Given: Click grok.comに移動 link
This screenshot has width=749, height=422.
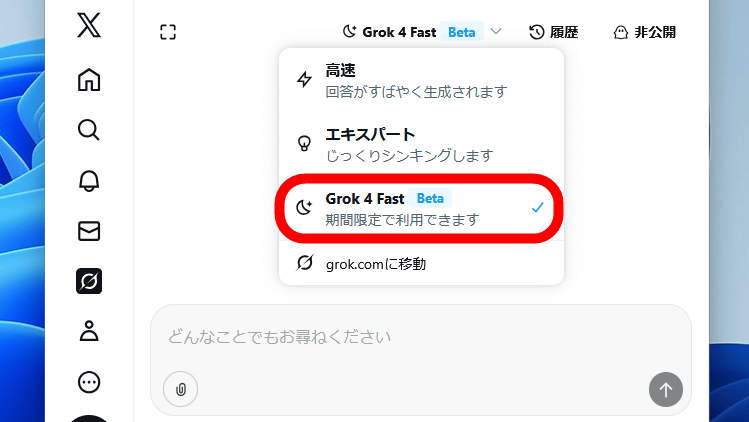Looking at the screenshot, I should [420, 264].
